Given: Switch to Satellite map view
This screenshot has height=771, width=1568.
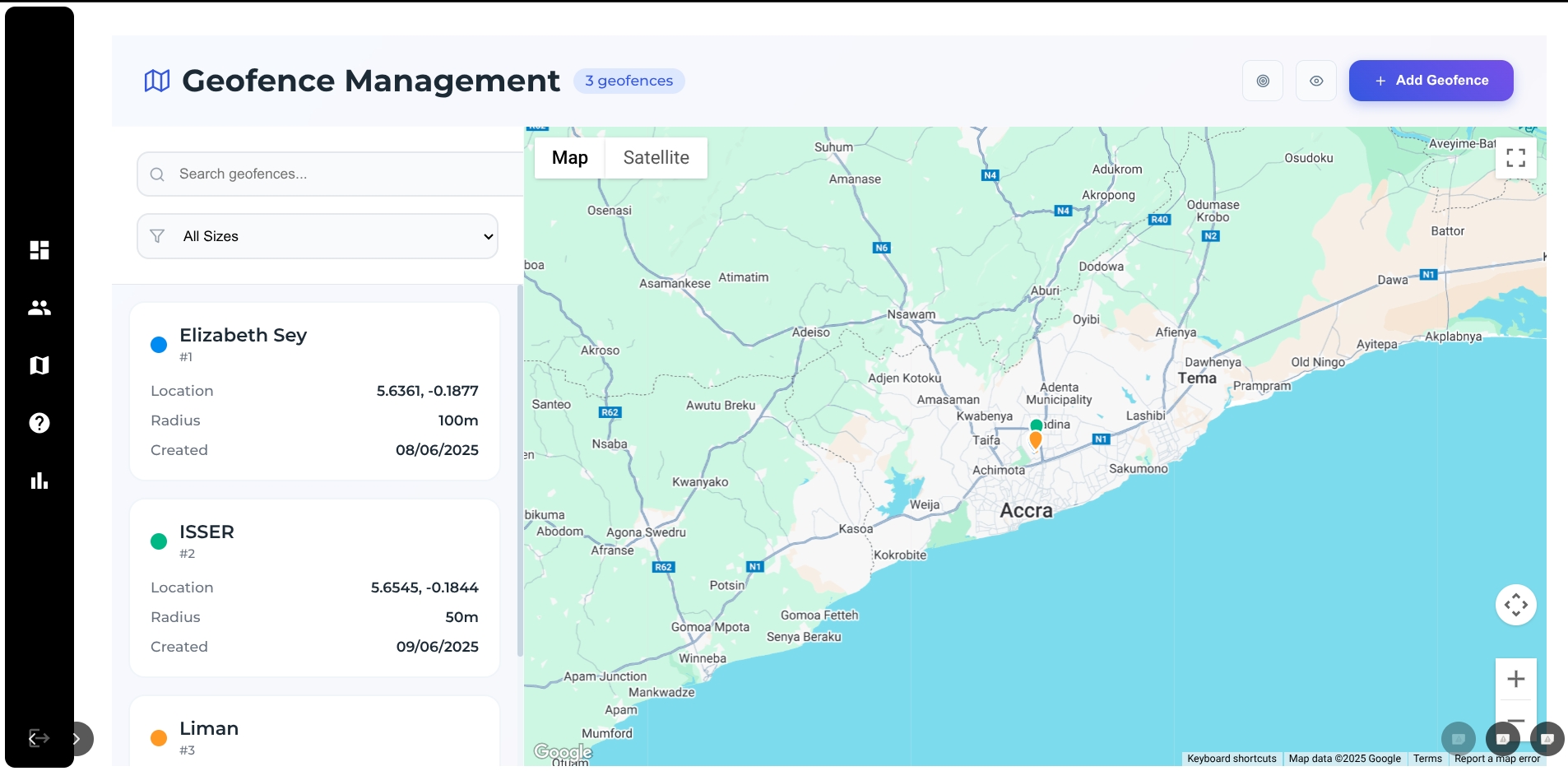Looking at the screenshot, I should point(656,158).
